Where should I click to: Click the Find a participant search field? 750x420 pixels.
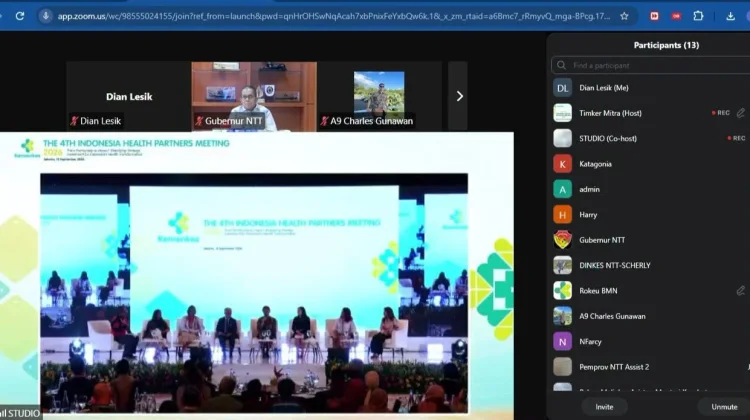651,66
